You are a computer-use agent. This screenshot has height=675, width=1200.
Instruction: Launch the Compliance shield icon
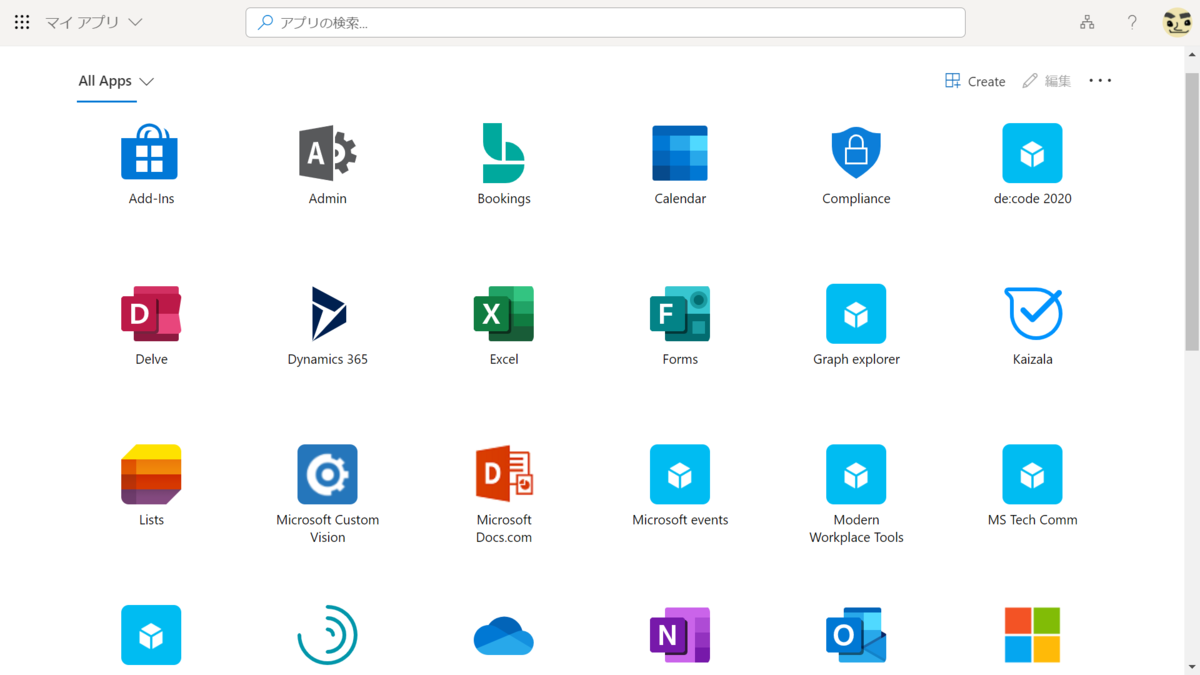tap(856, 152)
